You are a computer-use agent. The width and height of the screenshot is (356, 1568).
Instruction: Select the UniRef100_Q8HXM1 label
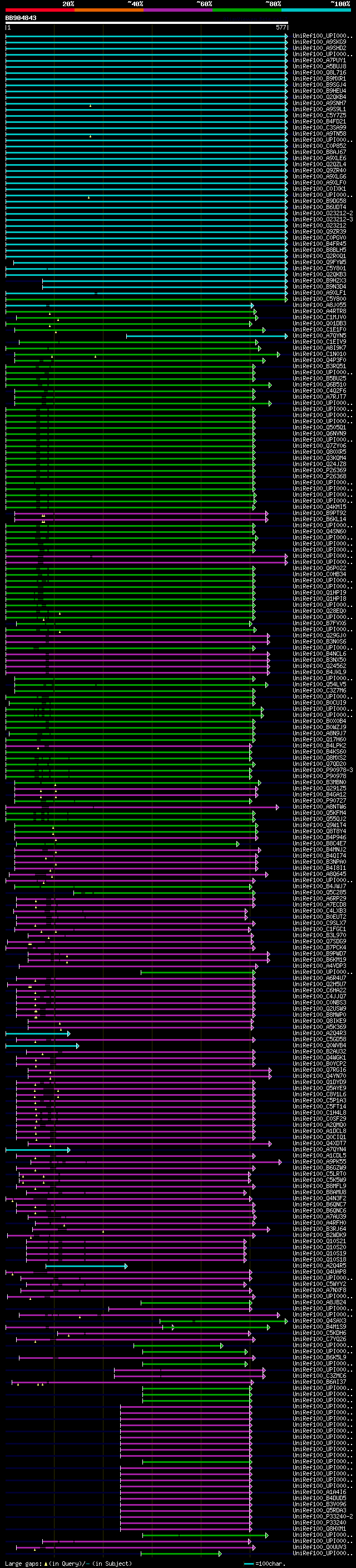pyautogui.click(x=319, y=1529)
